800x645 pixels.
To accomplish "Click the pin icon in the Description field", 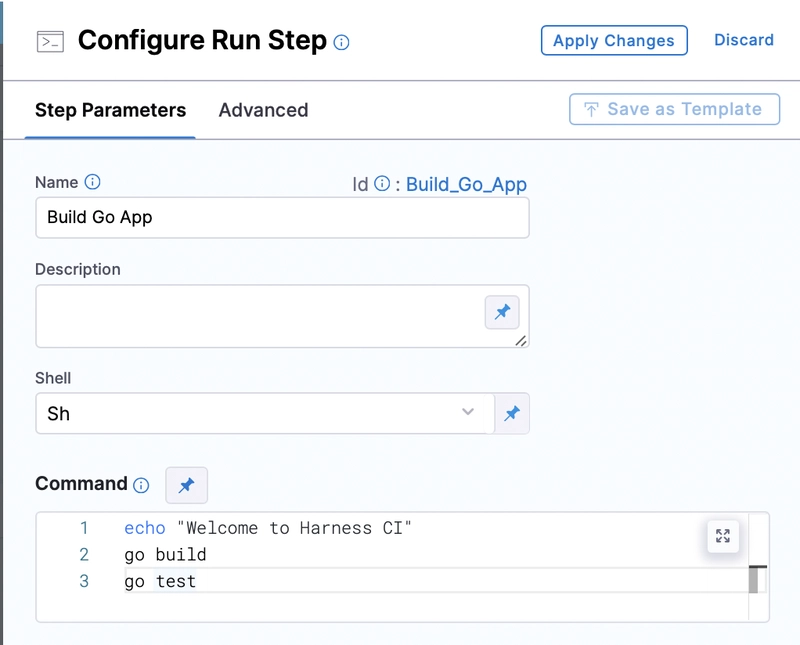I will (502, 313).
